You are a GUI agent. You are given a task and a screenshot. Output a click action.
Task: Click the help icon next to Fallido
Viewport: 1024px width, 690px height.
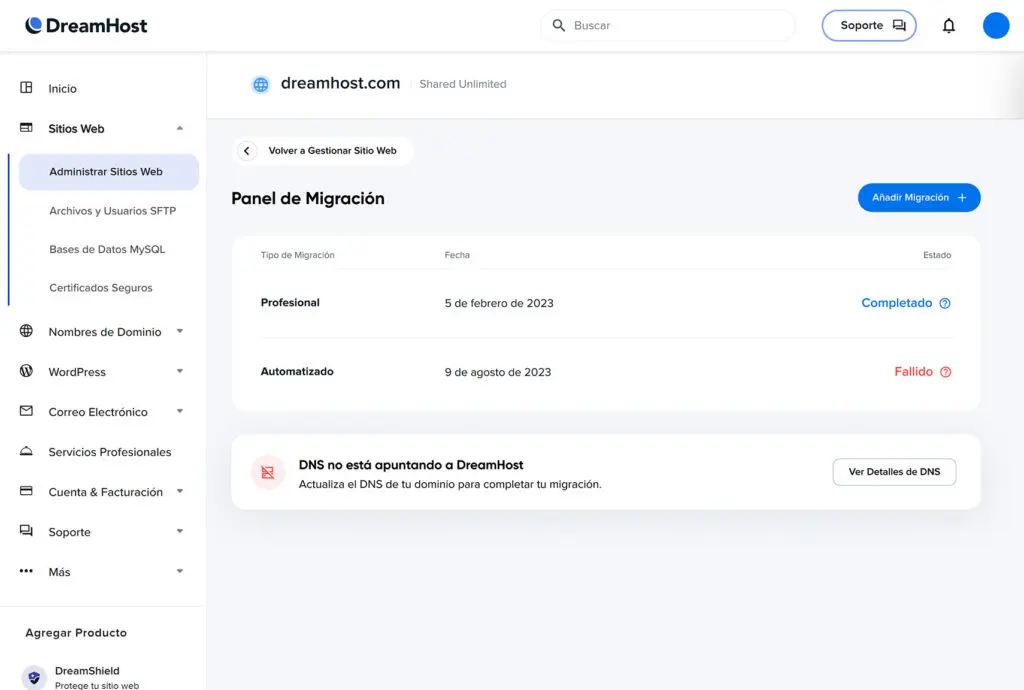click(946, 372)
